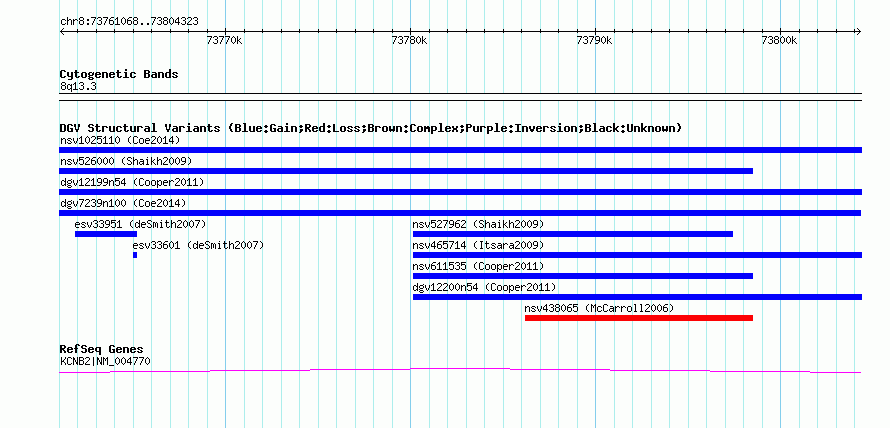
Task: Select the 8q13.3 cytogenetic band bar
Action: pos(460,97)
